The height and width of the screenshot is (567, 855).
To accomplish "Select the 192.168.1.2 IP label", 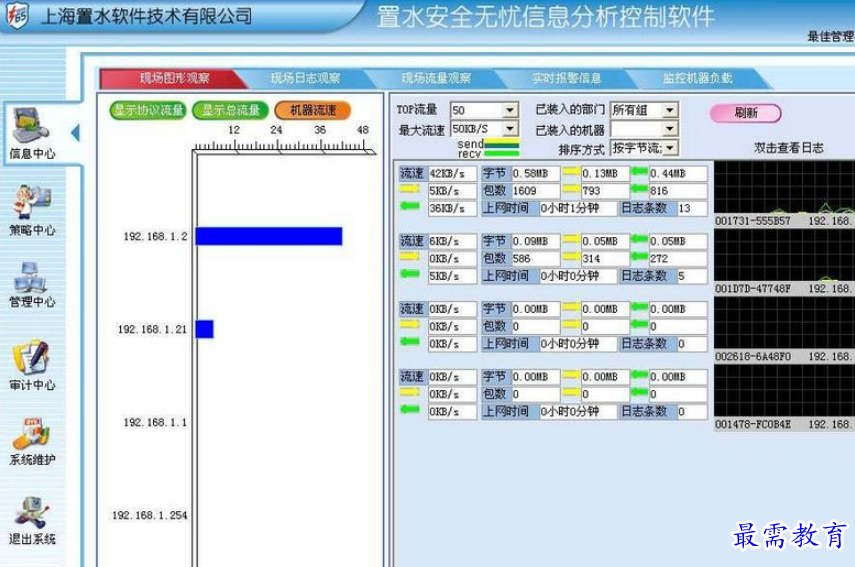I will tap(155, 237).
